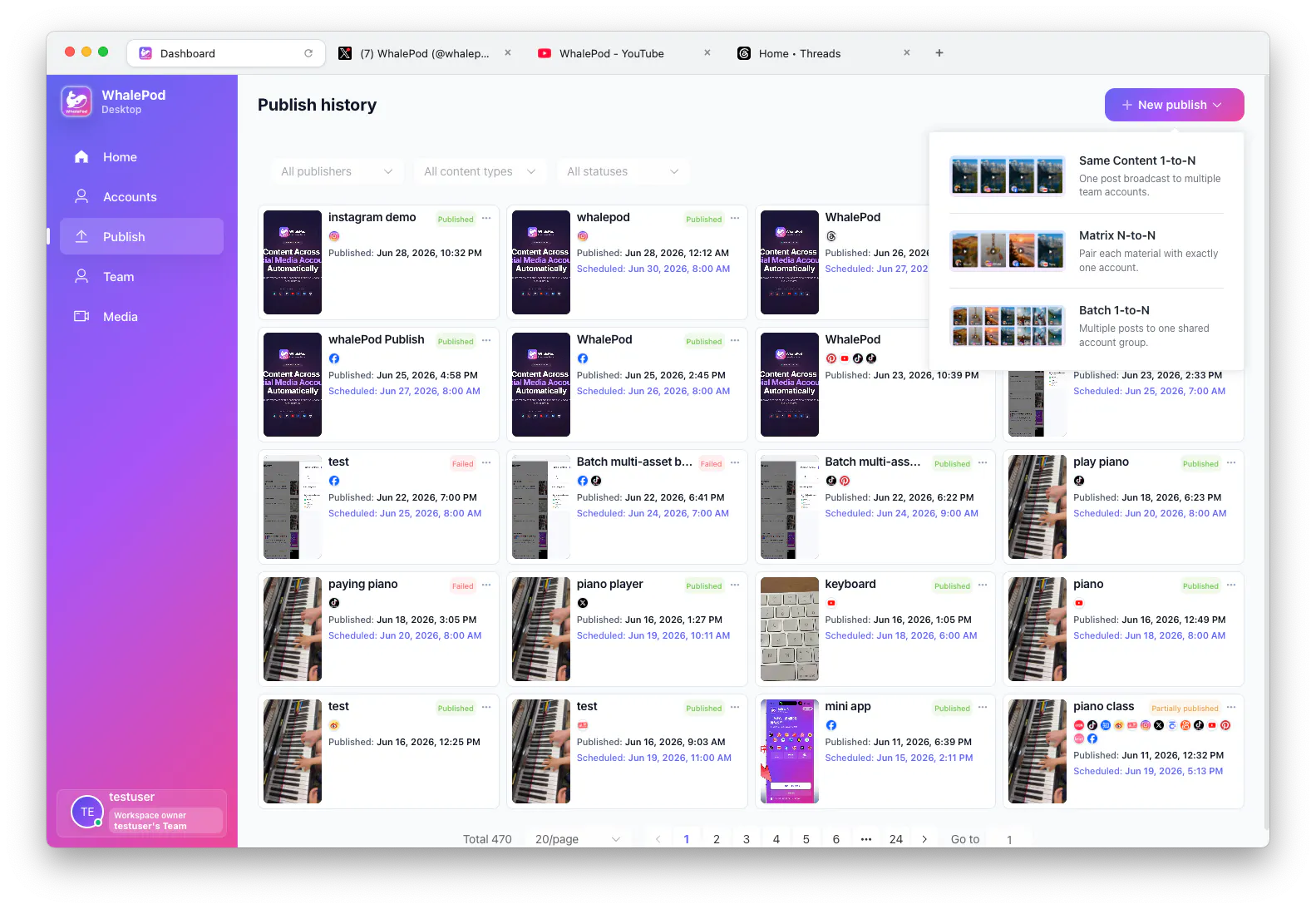Click the Home sidebar house icon
The width and height of the screenshot is (1316, 909).
(81, 156)
